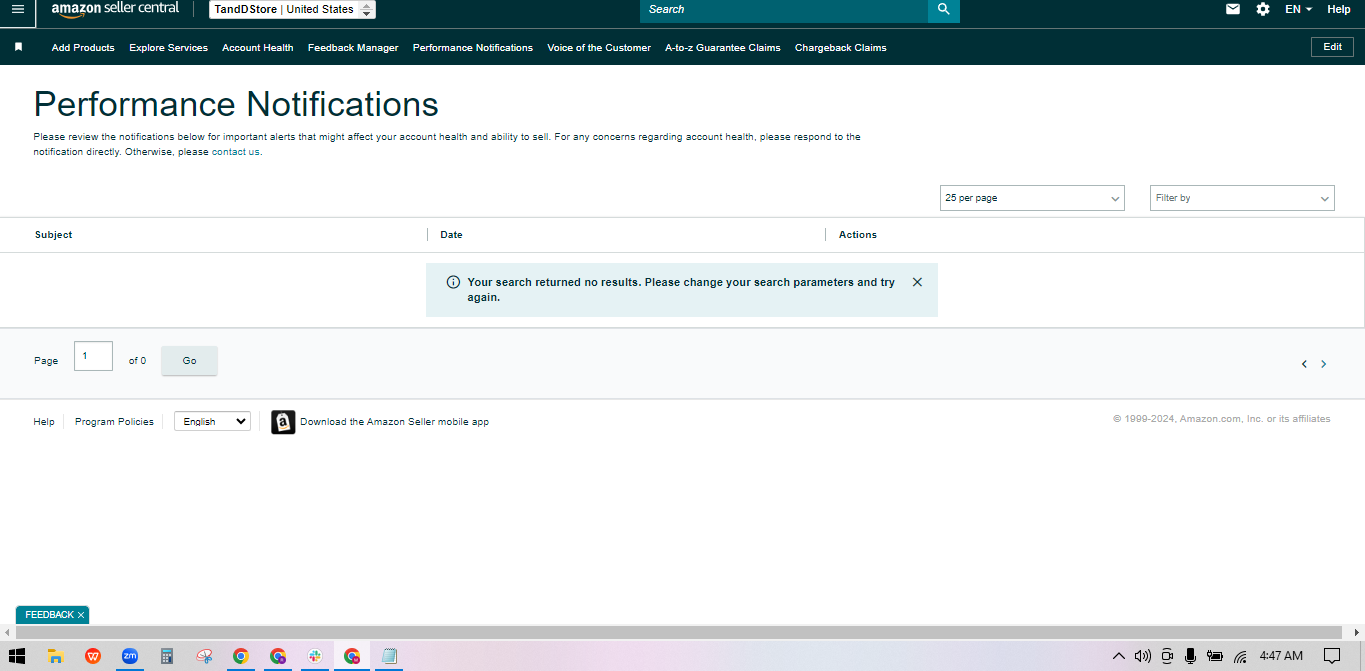
Task: Open Snipping Tool from taskbar
Action: [x=204, y=656]
